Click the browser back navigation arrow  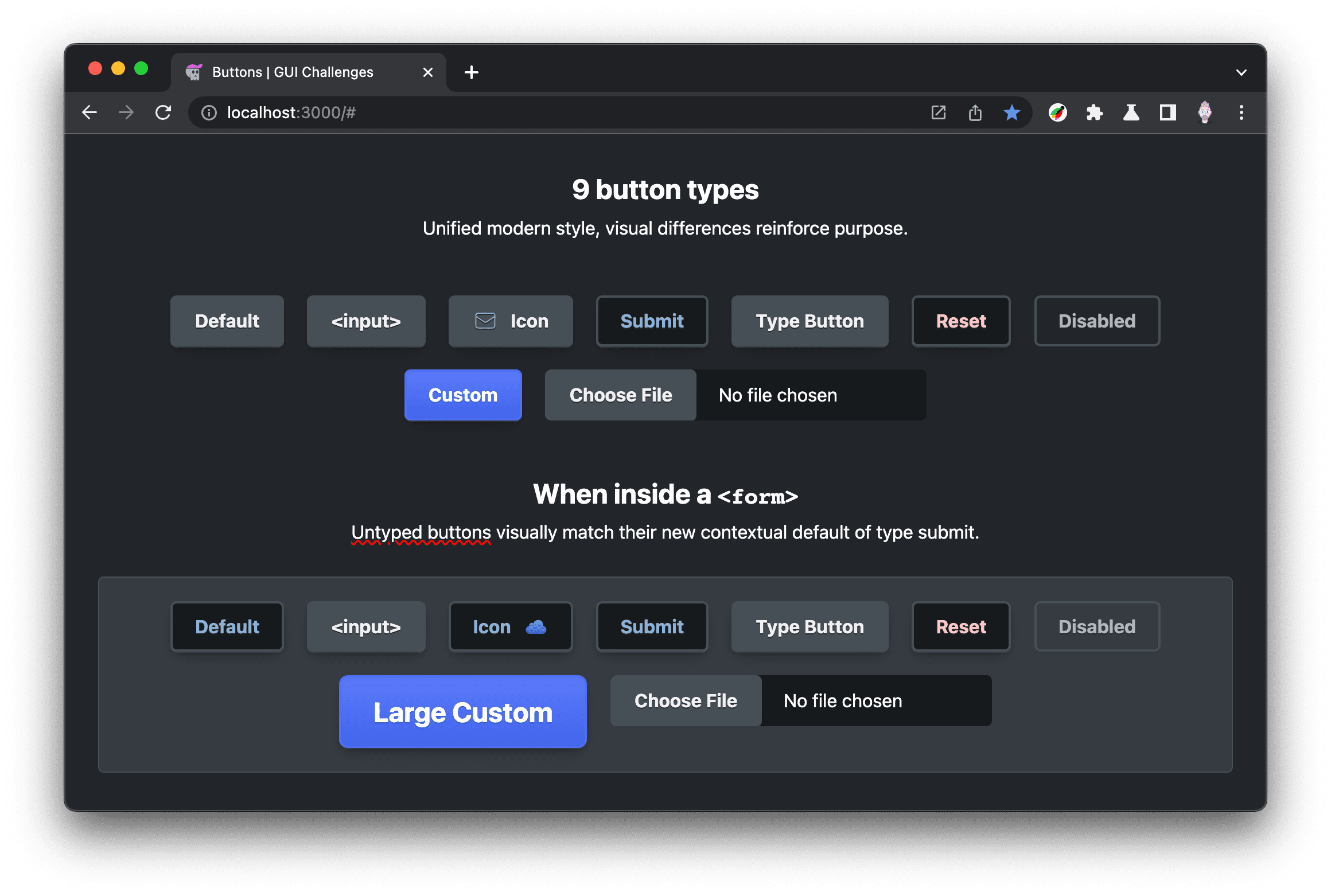pyautogui.click(x=90, y=111)
